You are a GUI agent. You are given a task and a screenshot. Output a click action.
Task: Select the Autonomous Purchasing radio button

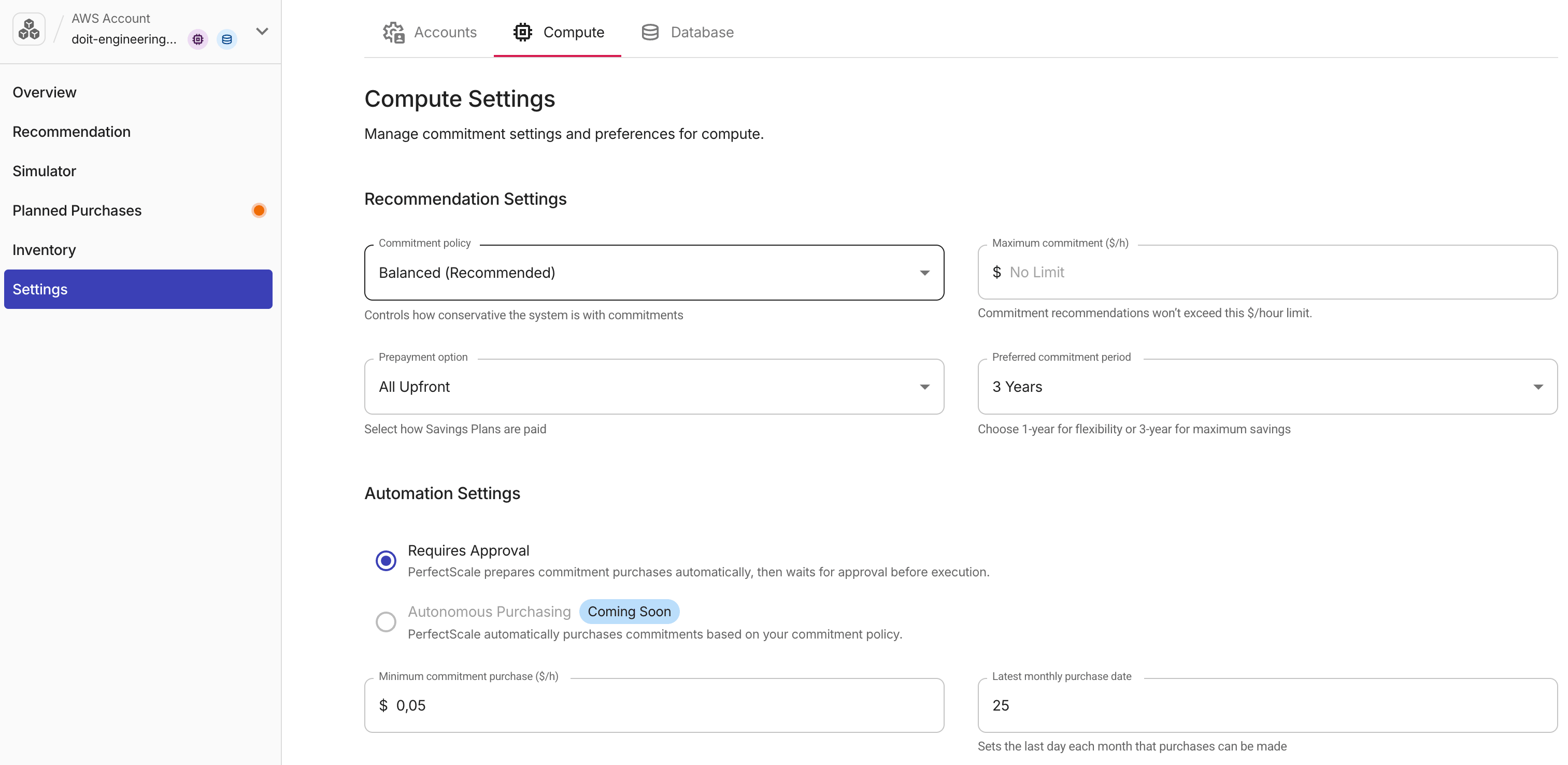(386, 622)
